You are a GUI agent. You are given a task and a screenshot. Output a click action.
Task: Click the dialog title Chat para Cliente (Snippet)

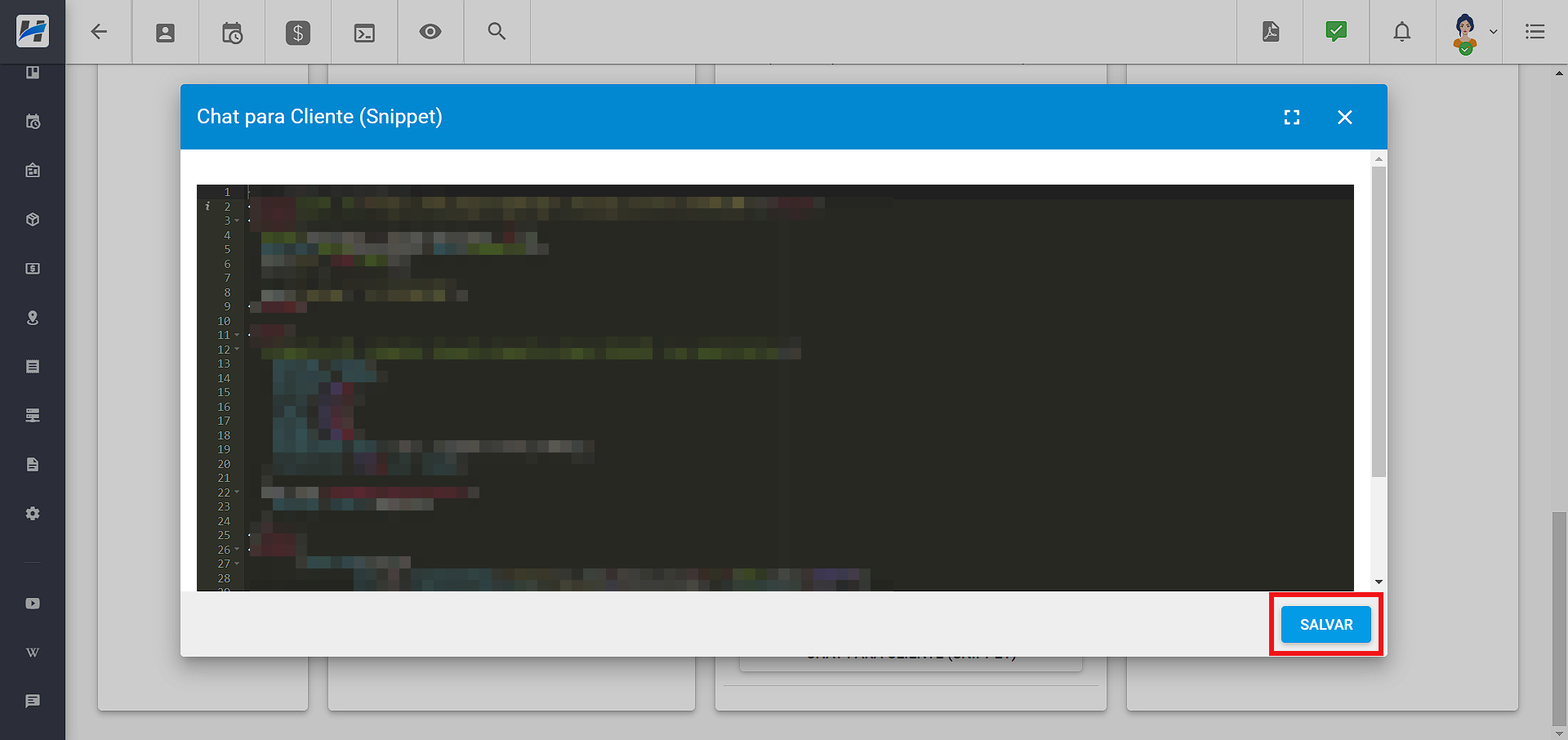319,117
